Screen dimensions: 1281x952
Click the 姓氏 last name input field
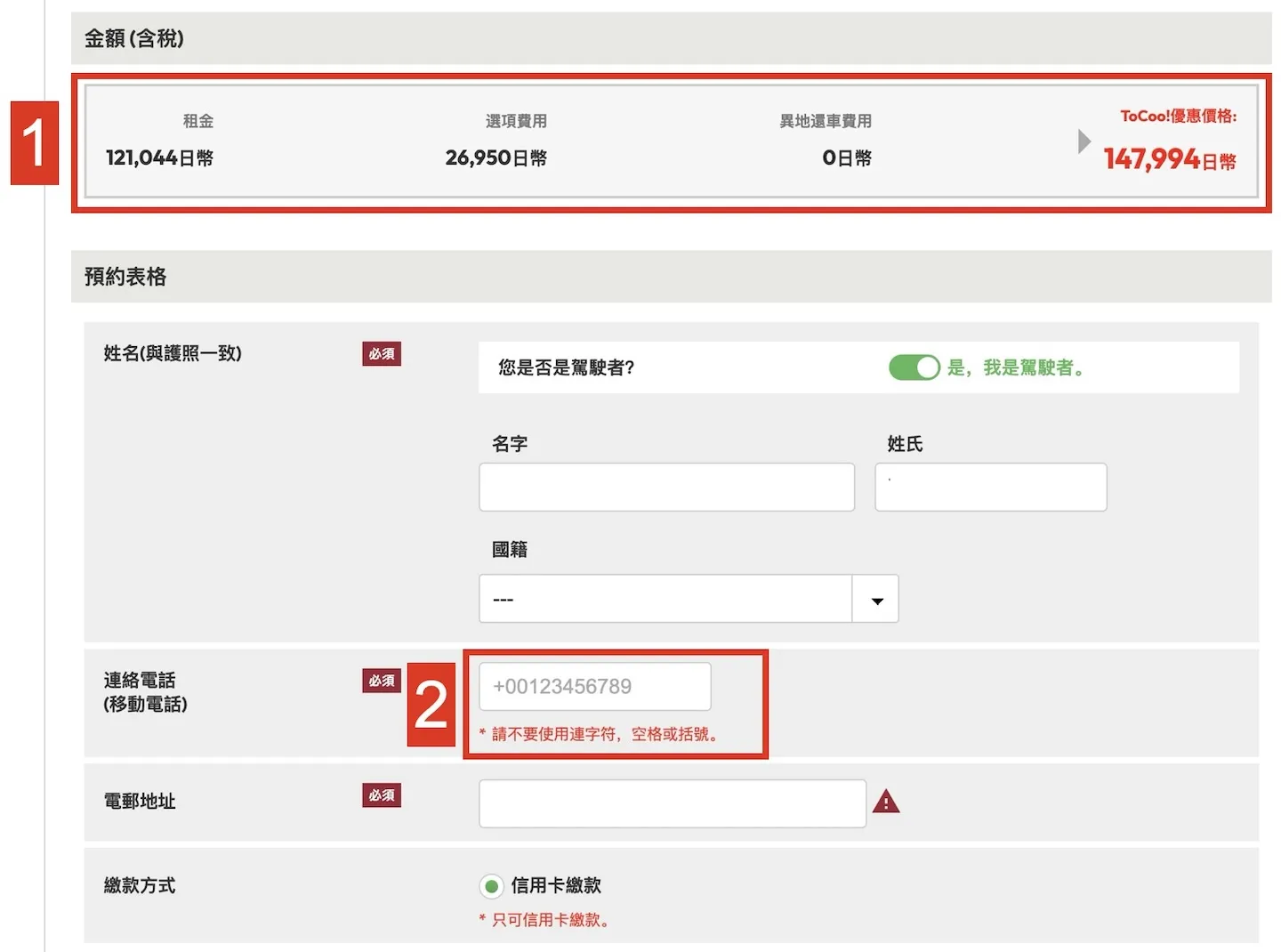point(990,487)
